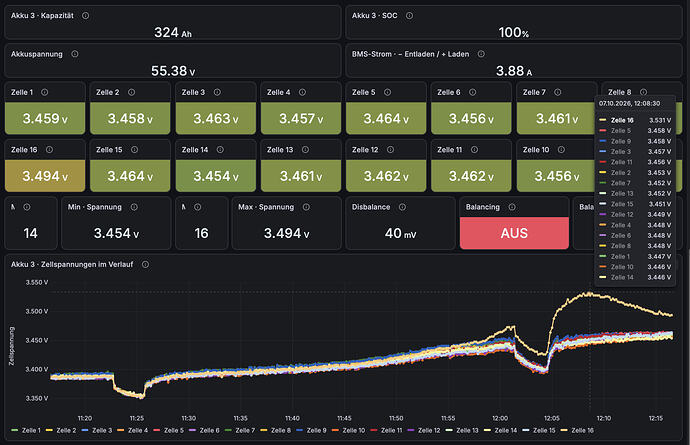
Task: Open the Zelle 13 info icon
Action: [x=305, y=150]
